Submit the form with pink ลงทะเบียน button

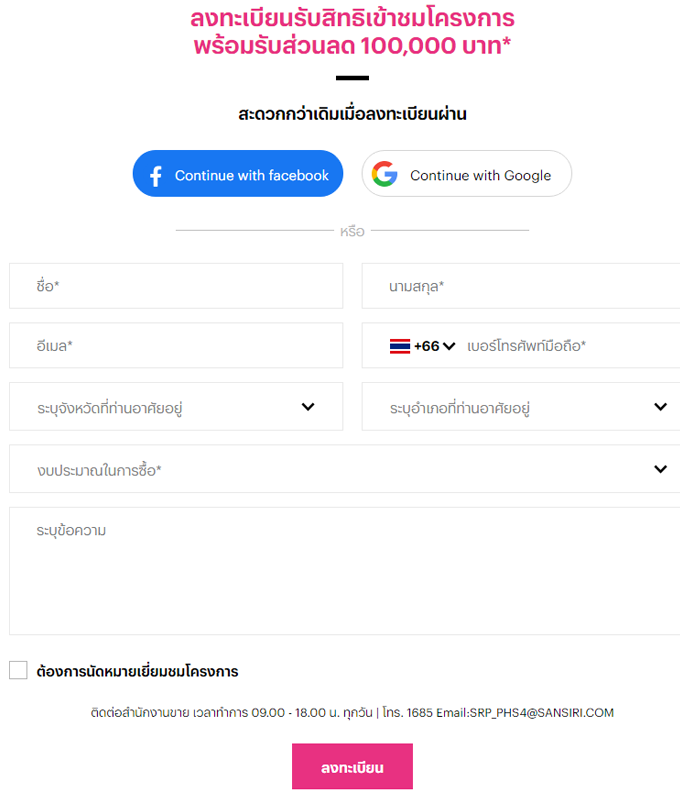(x=352, y=767)
